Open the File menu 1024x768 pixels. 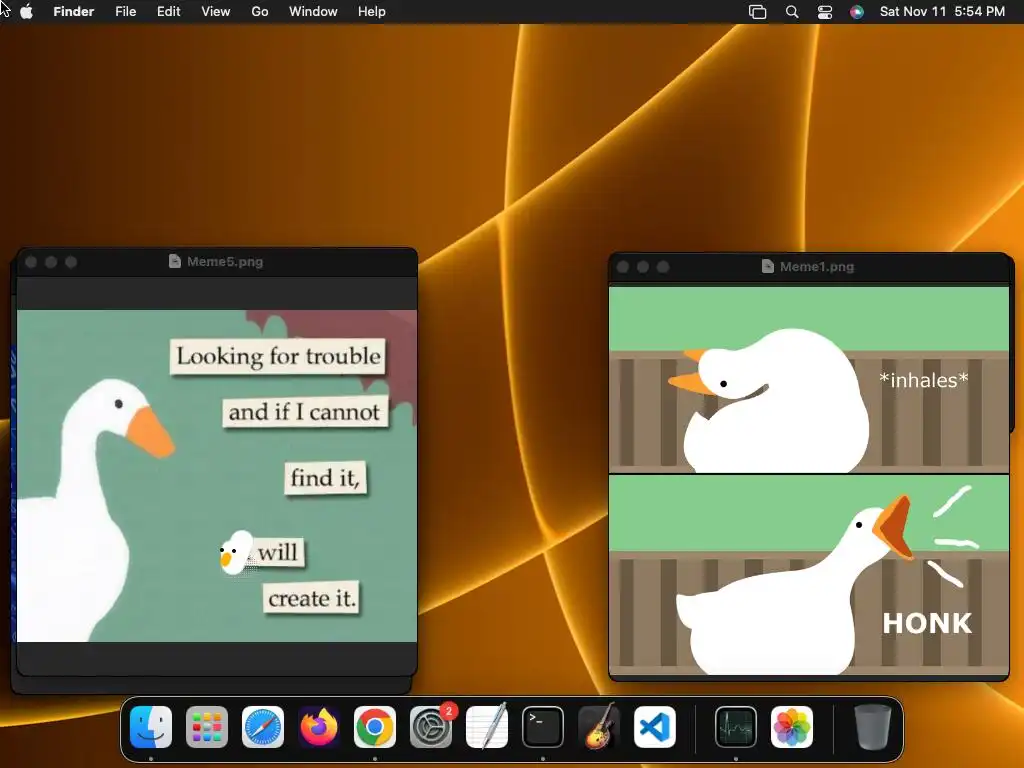pos(125,12)
